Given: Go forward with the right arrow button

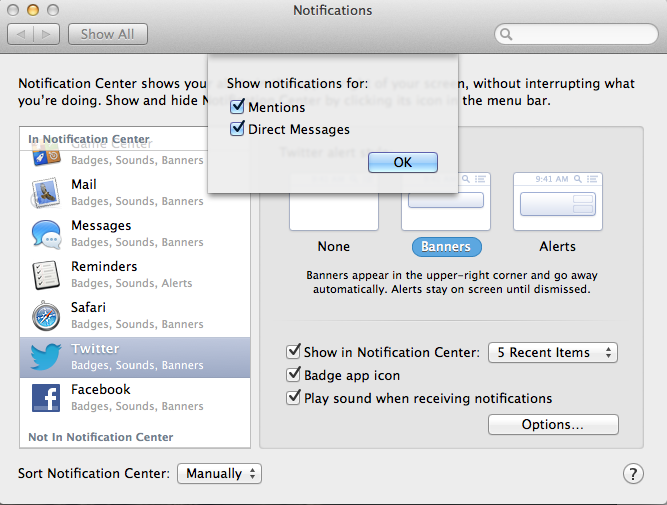Looking at the screenshot, I should click(46, 34).
